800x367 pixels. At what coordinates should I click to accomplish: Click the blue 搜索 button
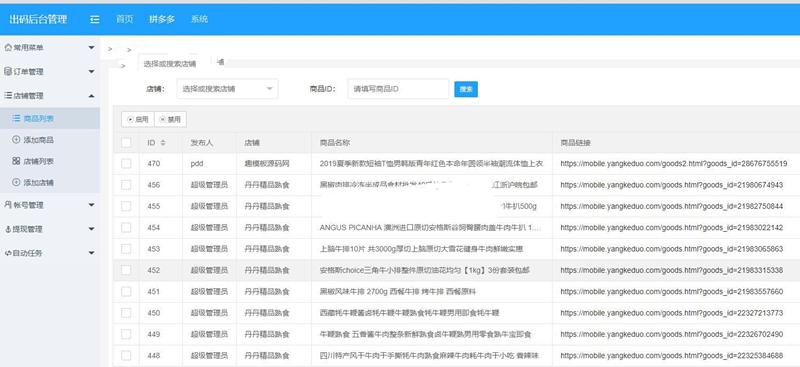[466, 89]
